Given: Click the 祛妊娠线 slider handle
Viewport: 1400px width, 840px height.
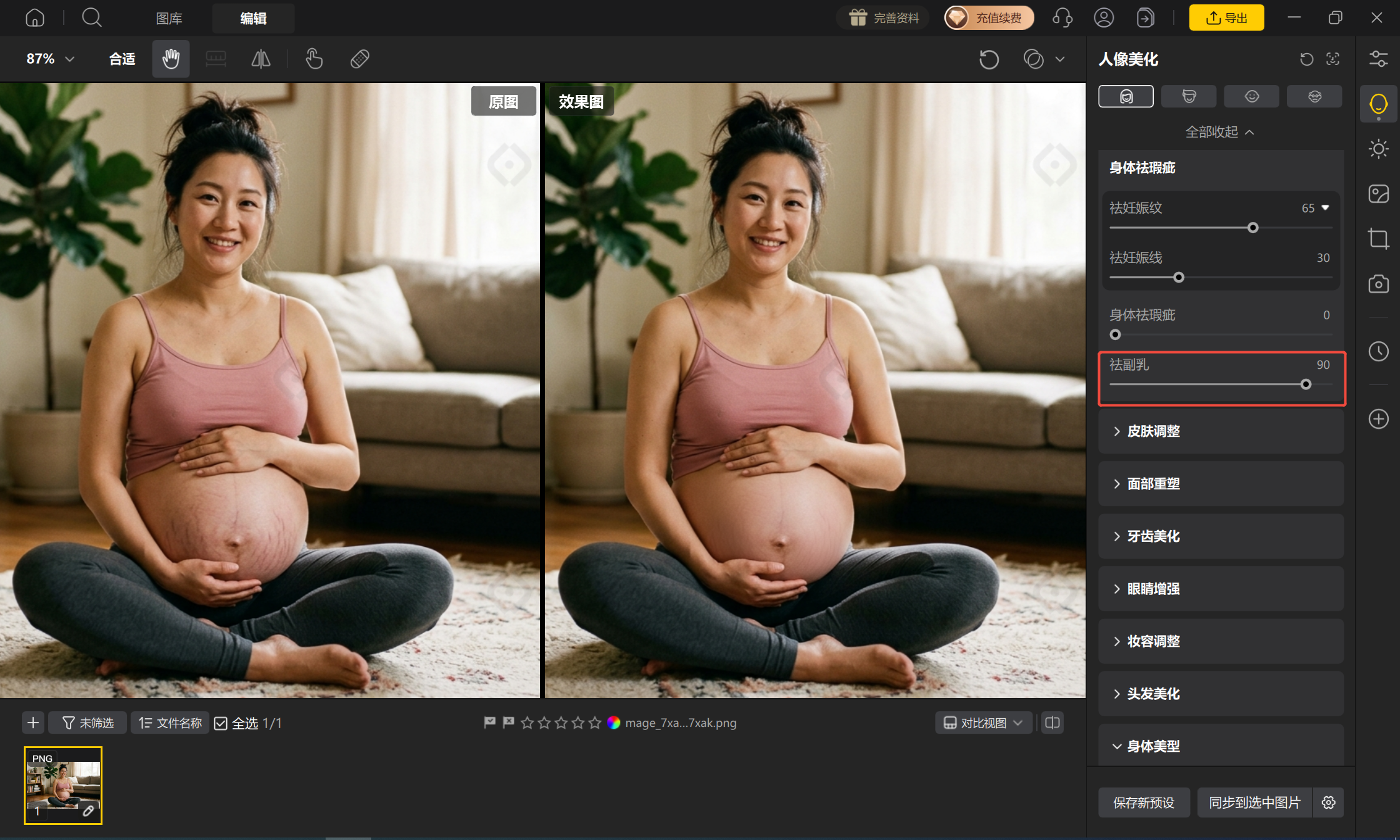Looking at the screenshot, I should pyautogui.click(x=1179, y=277).
